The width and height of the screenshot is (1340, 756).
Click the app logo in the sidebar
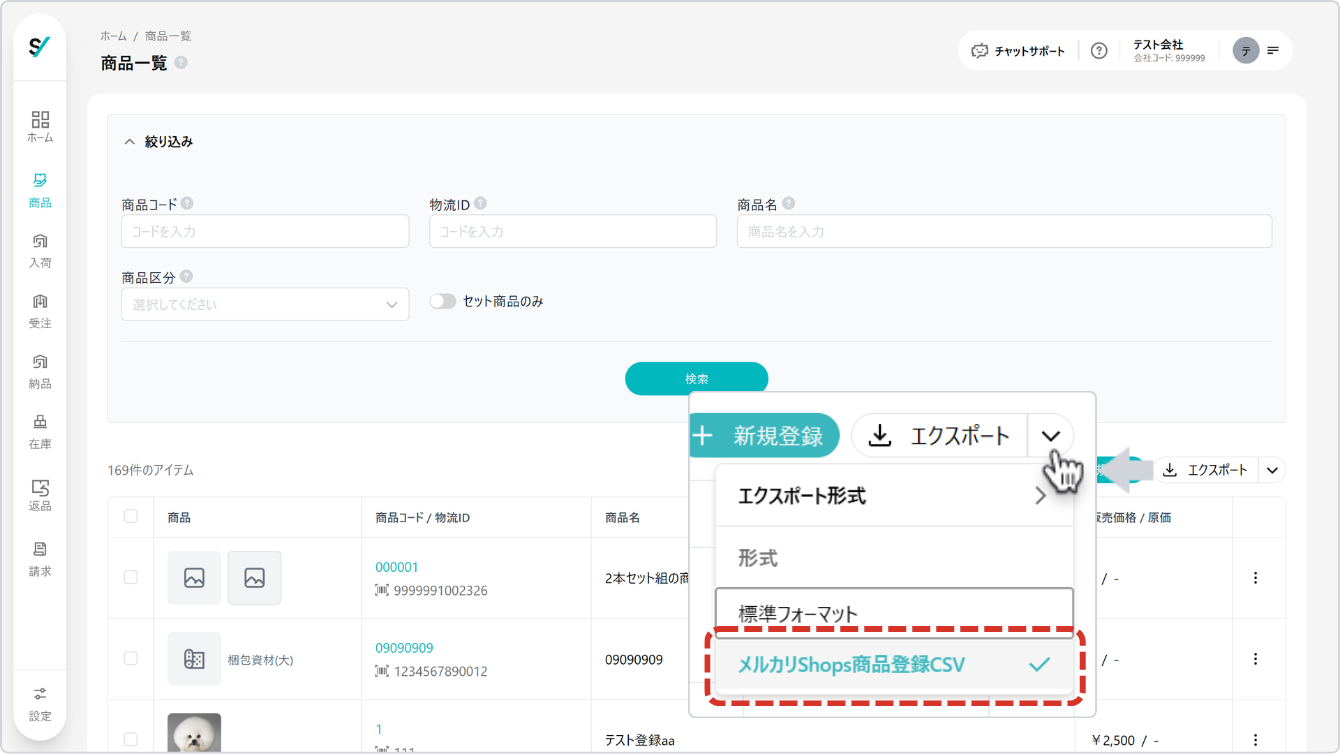click(x=40, y=47)
